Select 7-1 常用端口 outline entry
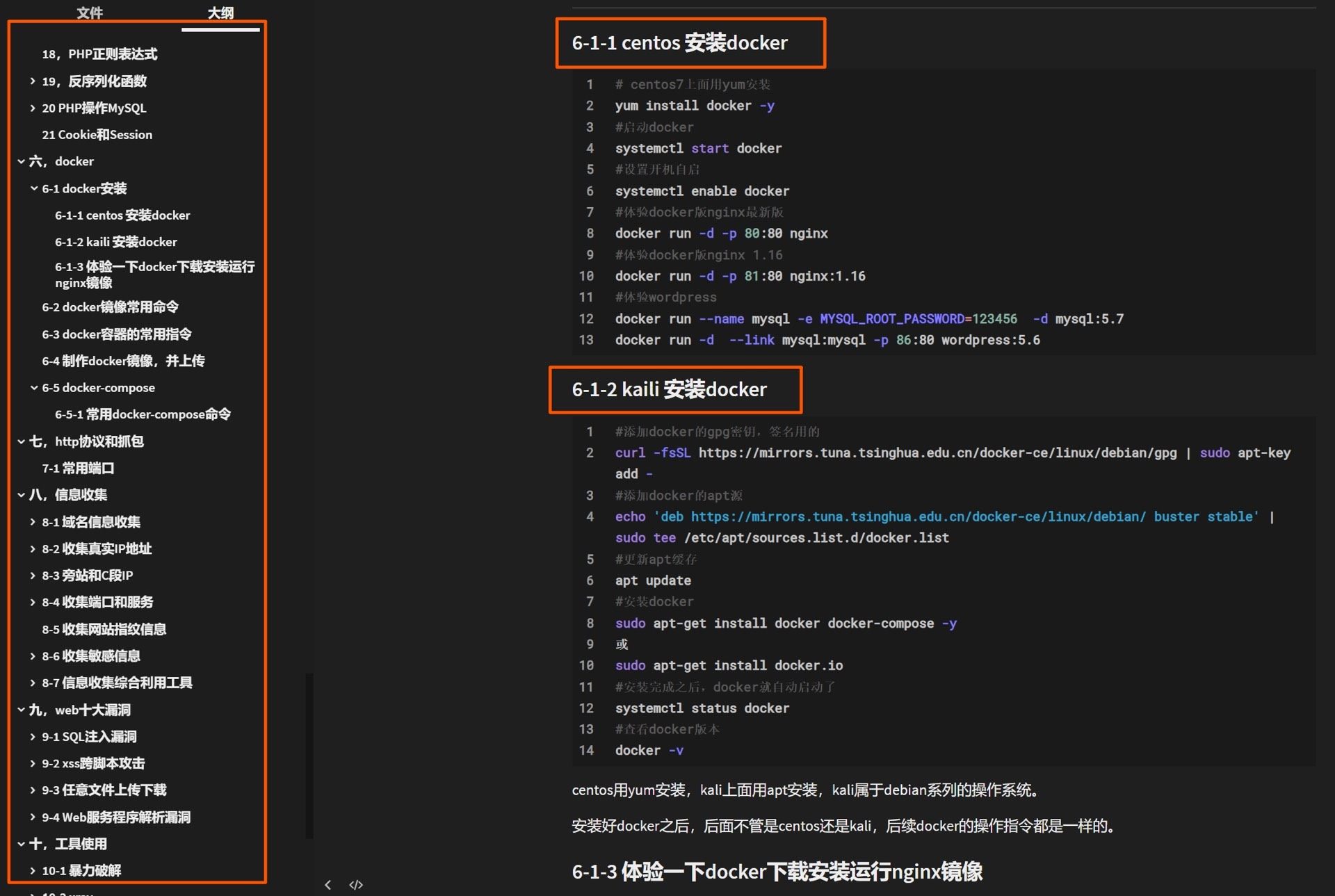This screenshot has width=1335, height=896. [x=78, y=469]
